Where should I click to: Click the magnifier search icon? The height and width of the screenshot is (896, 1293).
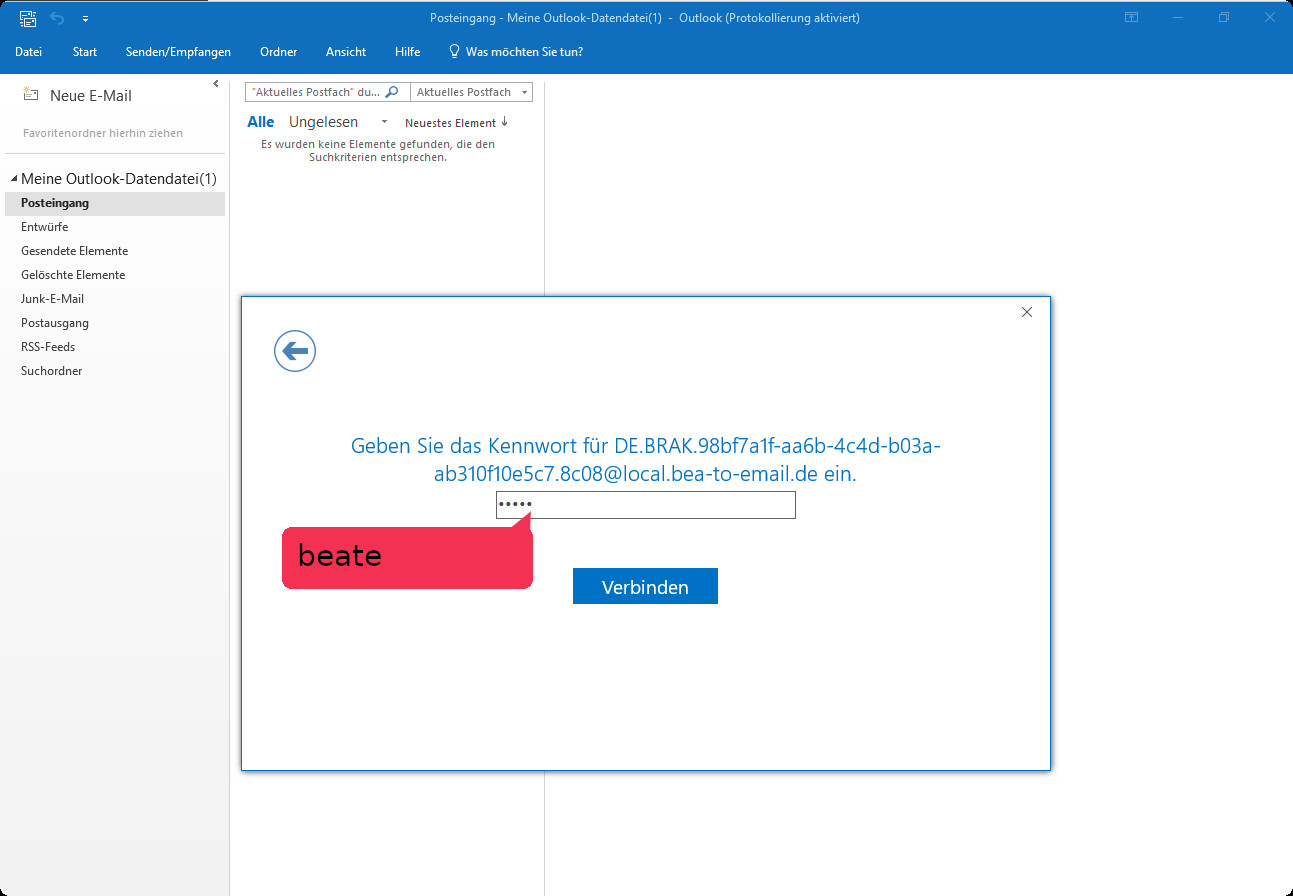(x=392, y=92)
